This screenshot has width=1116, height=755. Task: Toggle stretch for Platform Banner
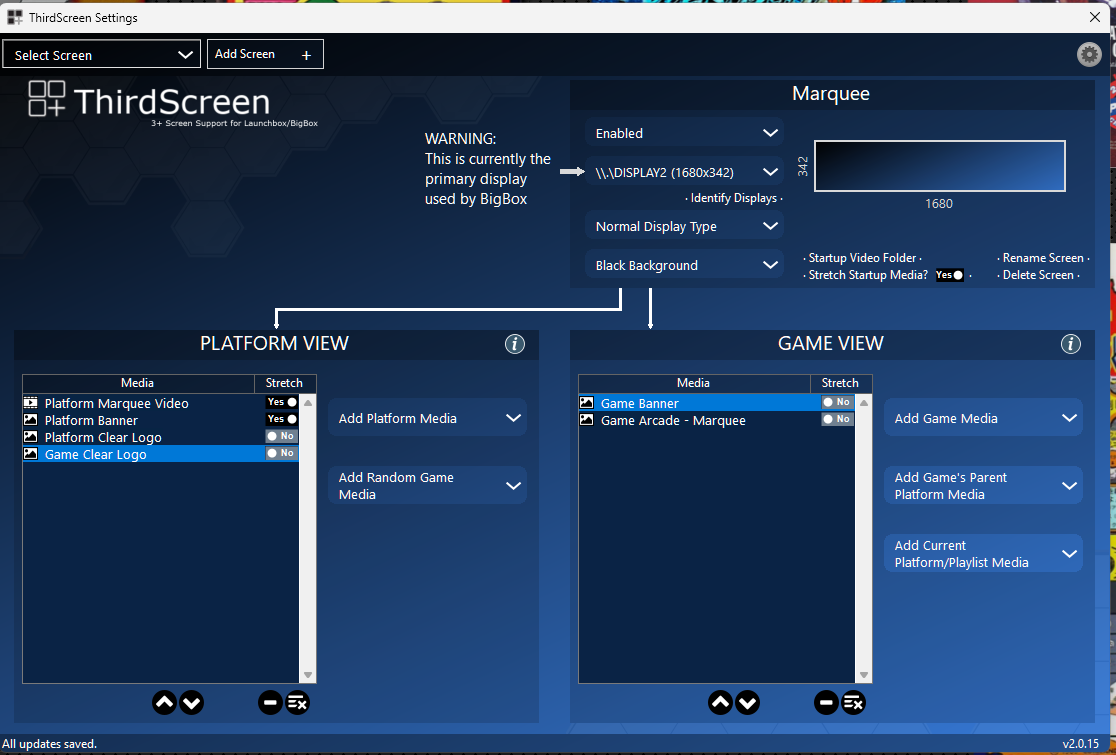pyautogui.click(x=282, y=419)
